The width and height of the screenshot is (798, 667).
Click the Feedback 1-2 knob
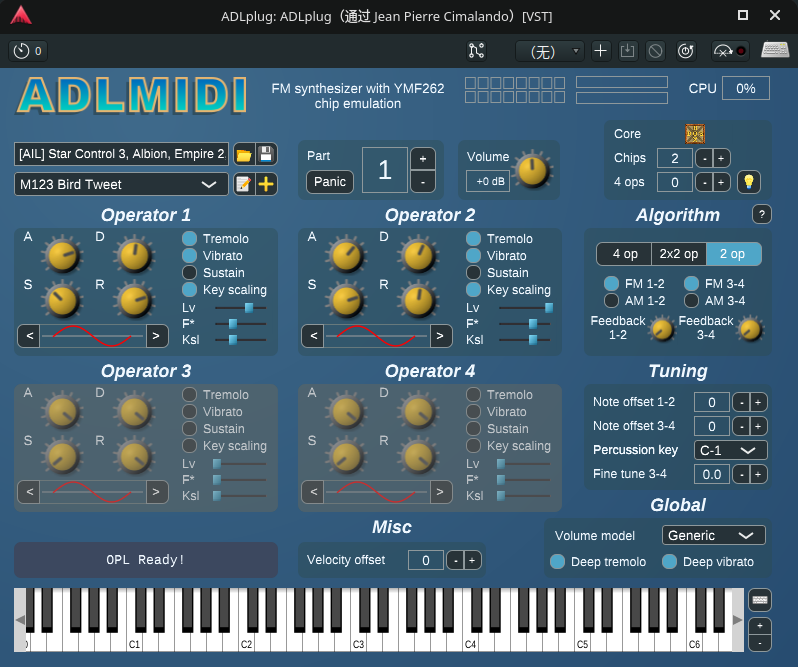pos(662,329)
